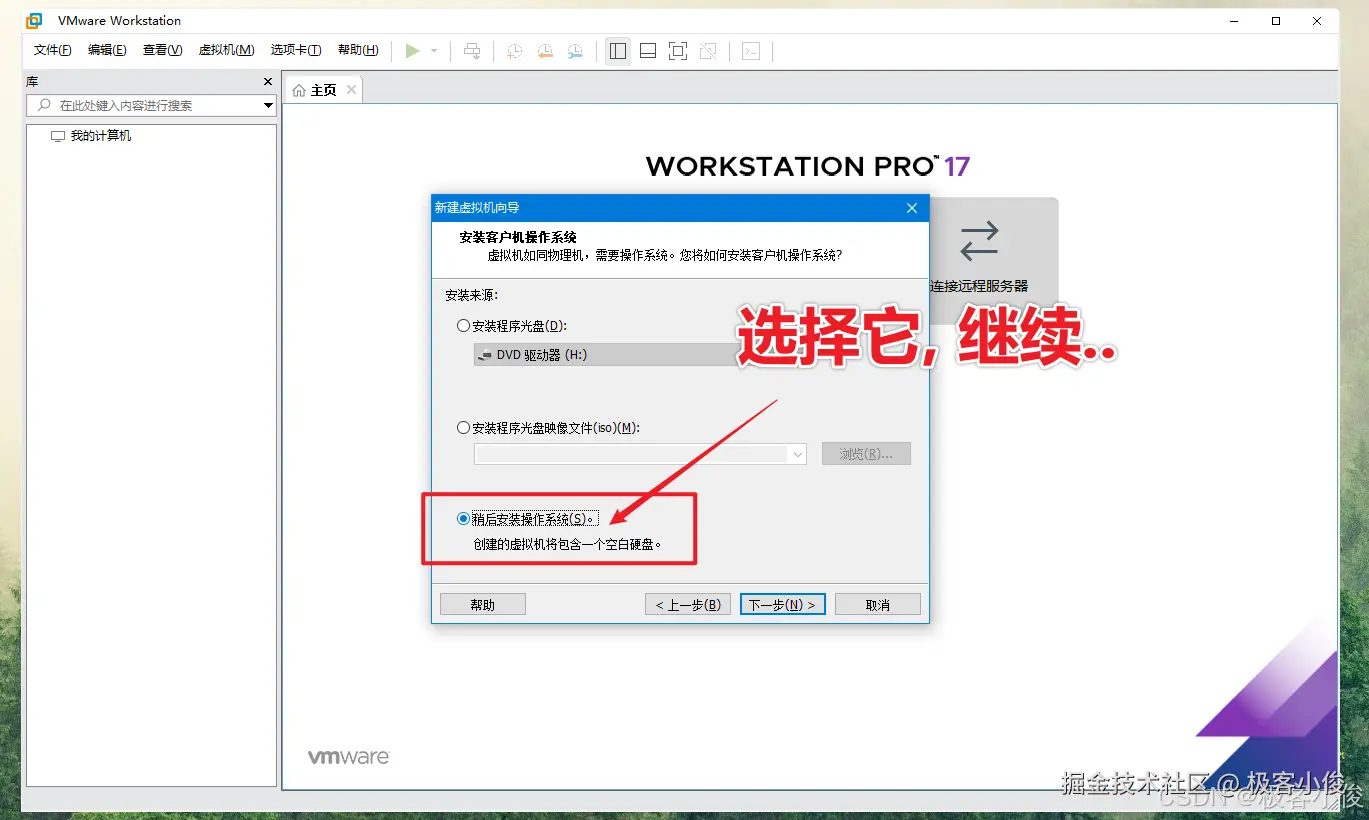Go back with < 上一步(B)
The image size is (1369, 820).
click(688, 605)
